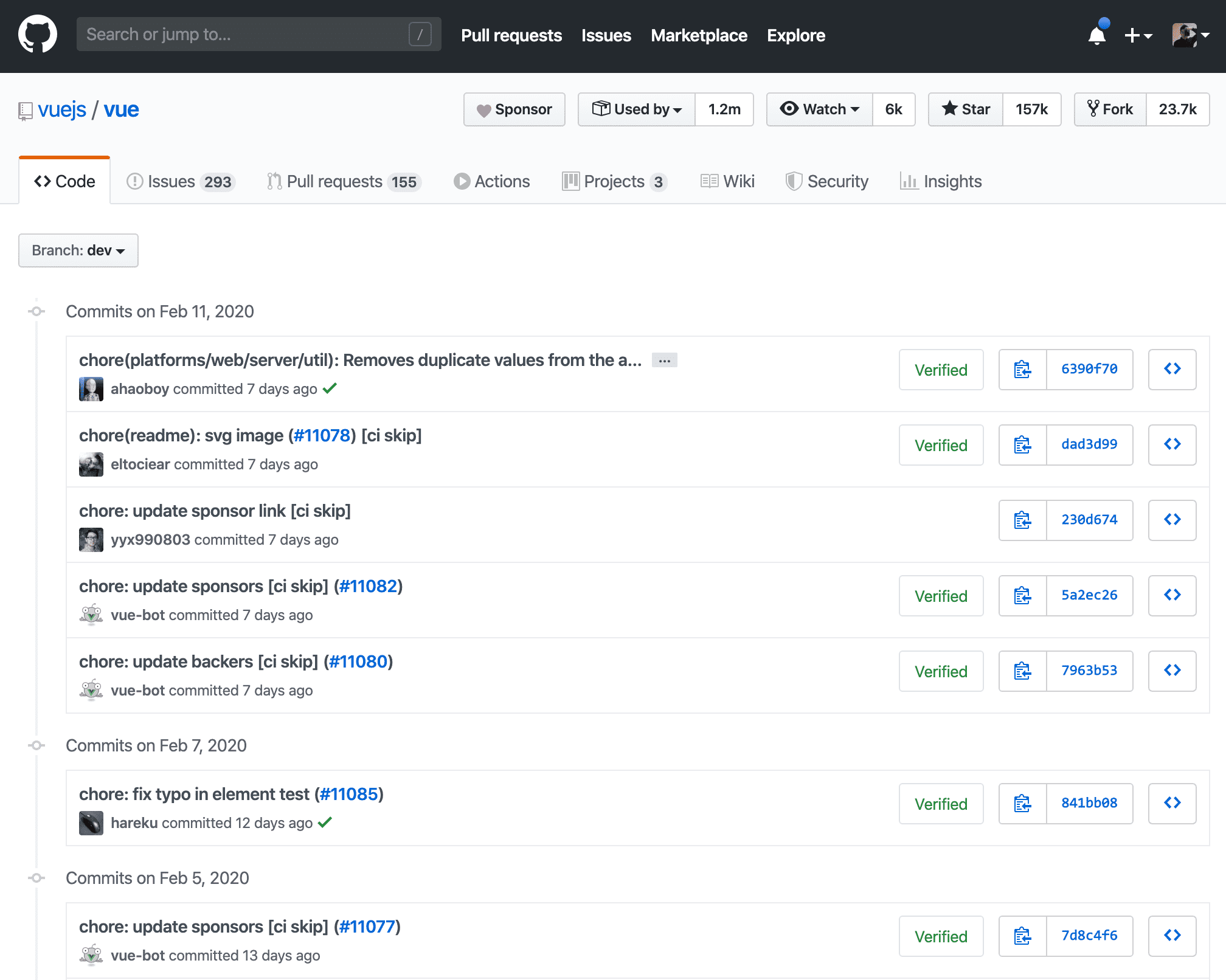View the 23.7k forks count
Image resolution: width=1226 pixels, height=980 pixels.
[x=1177, y=109]
